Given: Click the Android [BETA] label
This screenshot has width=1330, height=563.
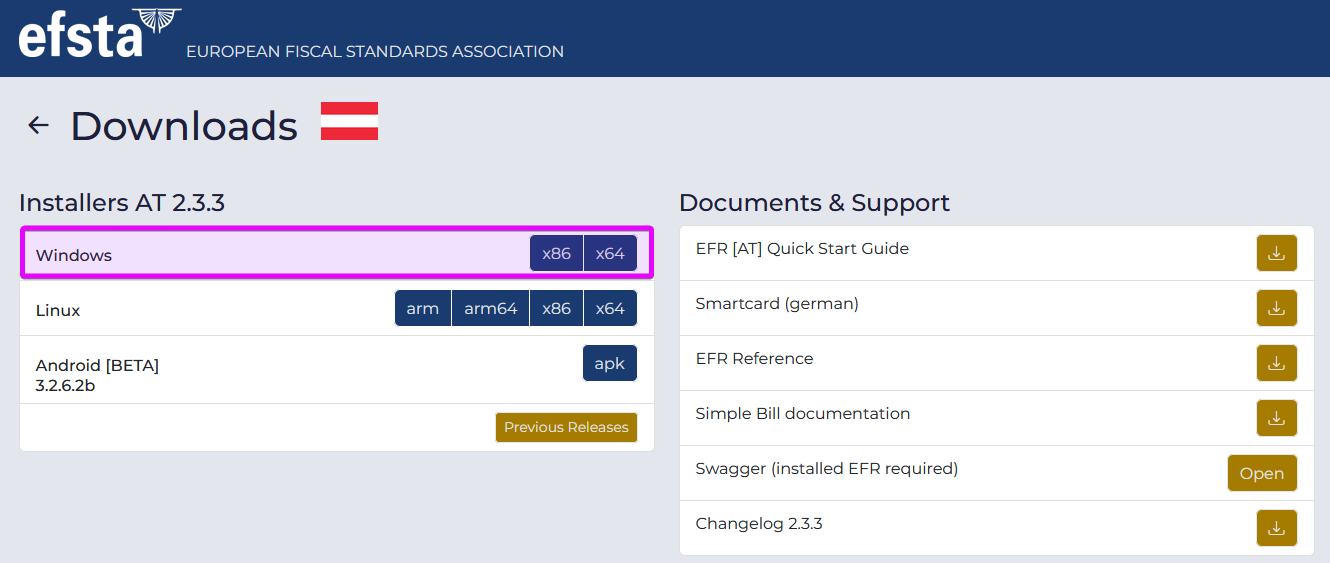Looking at the screenshot, I should tap(97, 365).
